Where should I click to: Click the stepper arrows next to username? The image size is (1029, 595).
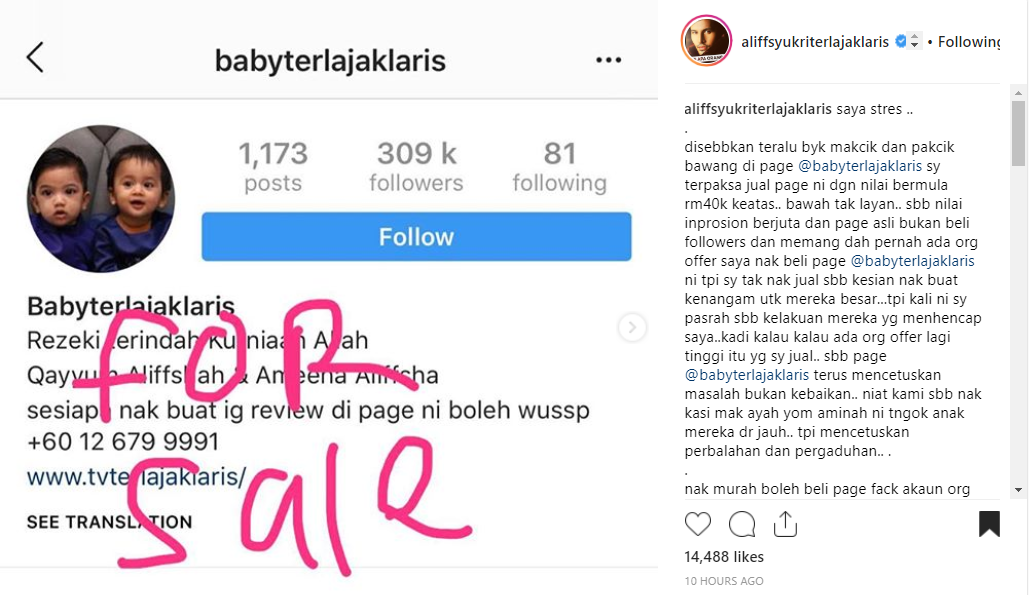(x=914, y=41)
